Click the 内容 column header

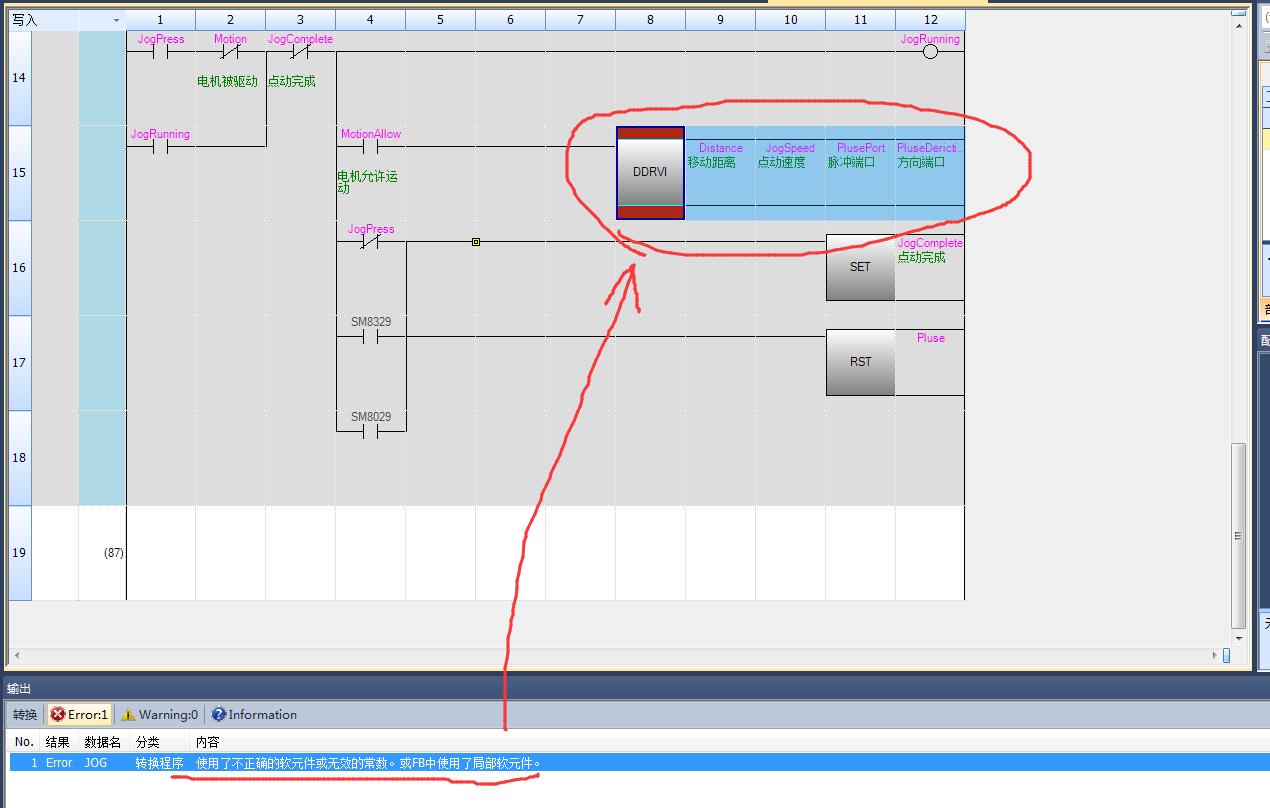click(x=208, y=742)
